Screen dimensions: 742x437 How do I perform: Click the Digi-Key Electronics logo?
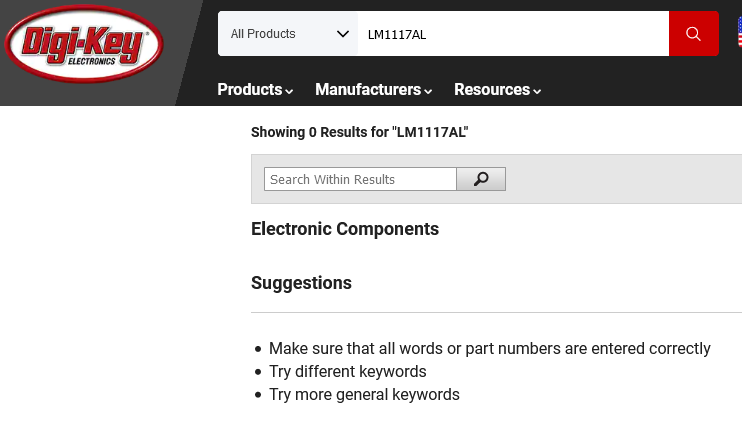[x=84, y=44]
